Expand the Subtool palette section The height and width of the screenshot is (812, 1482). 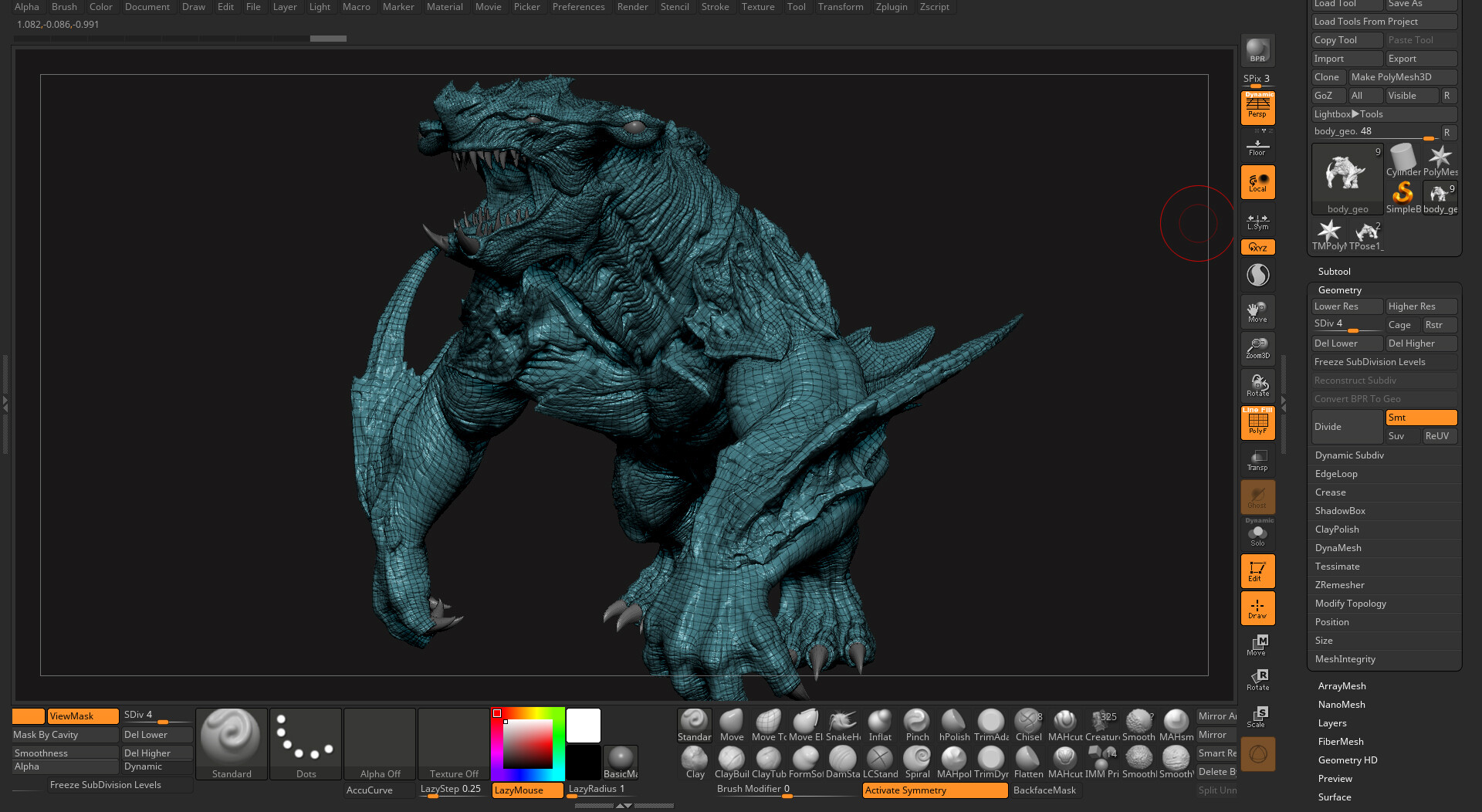click(x=1334, y=272)
